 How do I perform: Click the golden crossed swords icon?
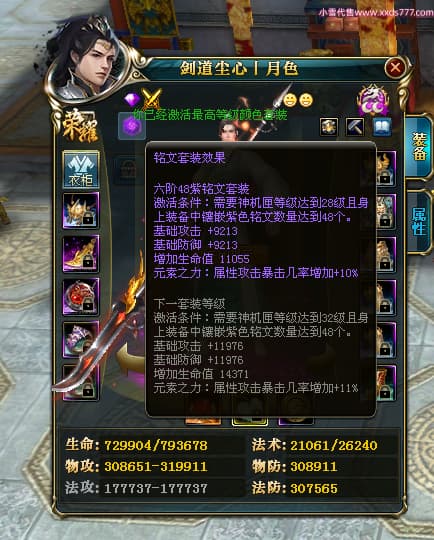point(152,99)
